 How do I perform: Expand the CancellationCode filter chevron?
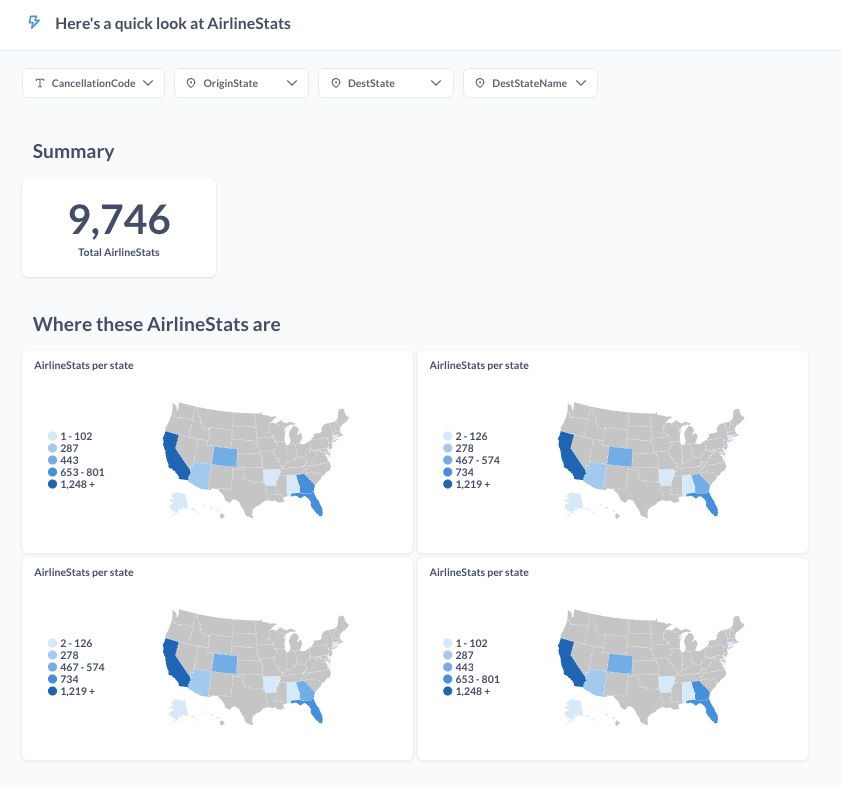148,84
